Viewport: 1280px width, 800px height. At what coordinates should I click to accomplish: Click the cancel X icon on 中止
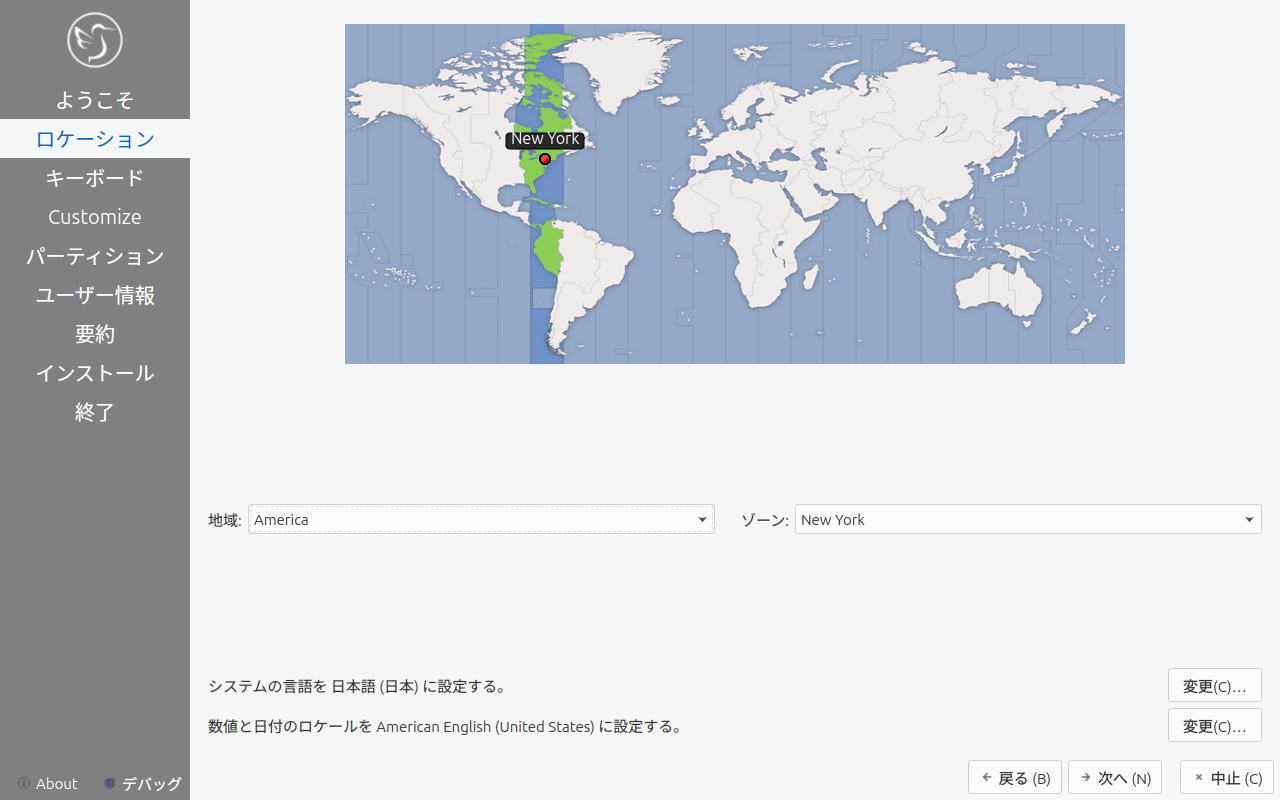pos(1198,777)
